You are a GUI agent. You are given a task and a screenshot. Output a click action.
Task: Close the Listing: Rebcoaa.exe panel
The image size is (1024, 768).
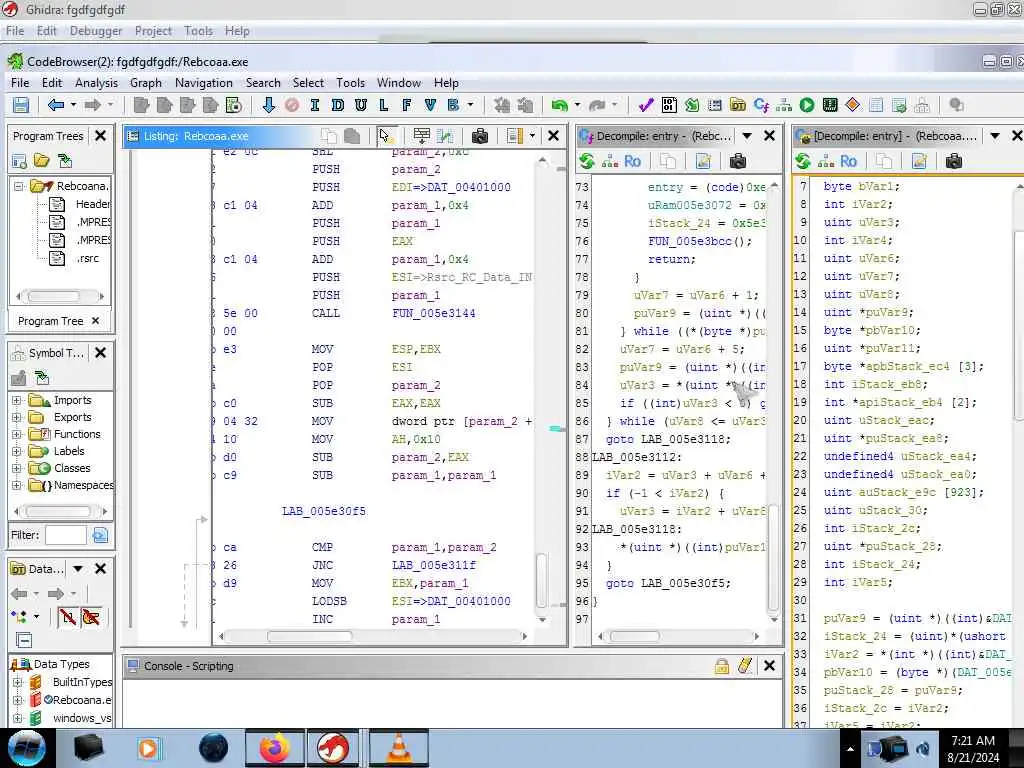553,136
